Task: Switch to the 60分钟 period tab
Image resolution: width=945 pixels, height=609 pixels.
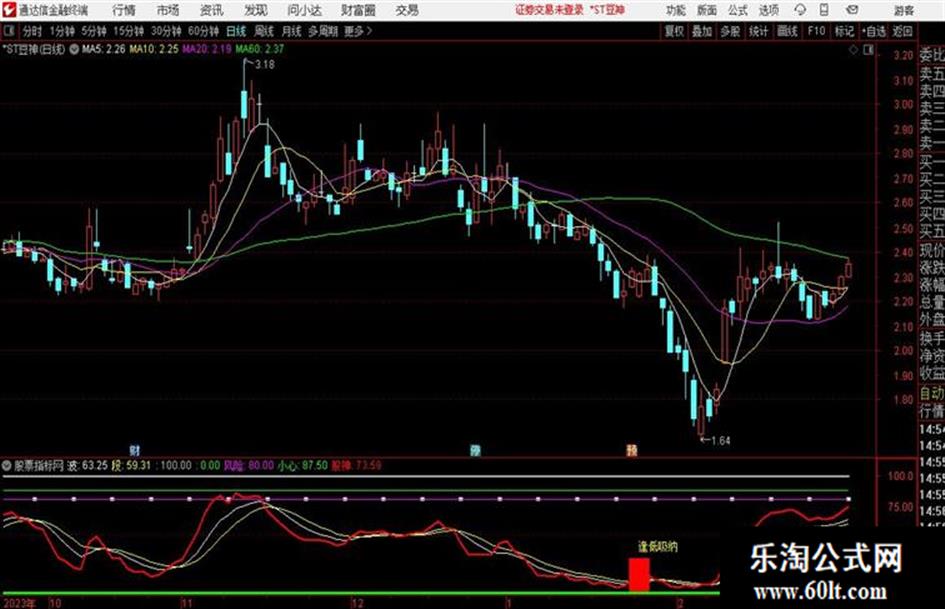Action: (x=204, y=31)
